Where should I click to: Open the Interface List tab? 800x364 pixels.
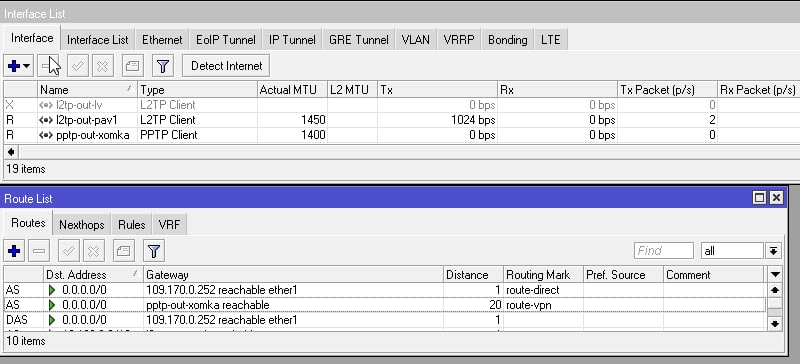click(97, 40)
